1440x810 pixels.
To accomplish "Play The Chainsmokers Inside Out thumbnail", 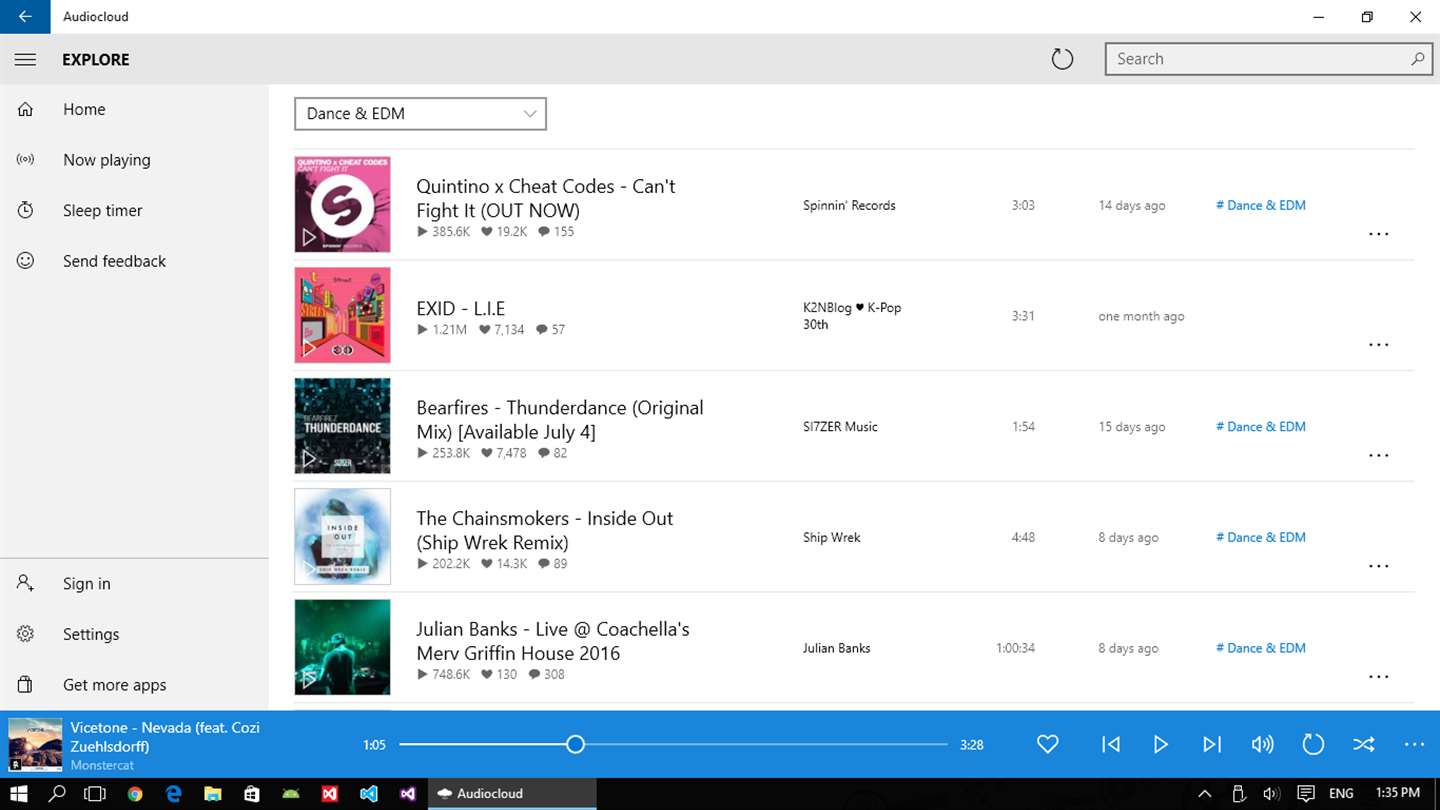I will [x=343, y=537].
